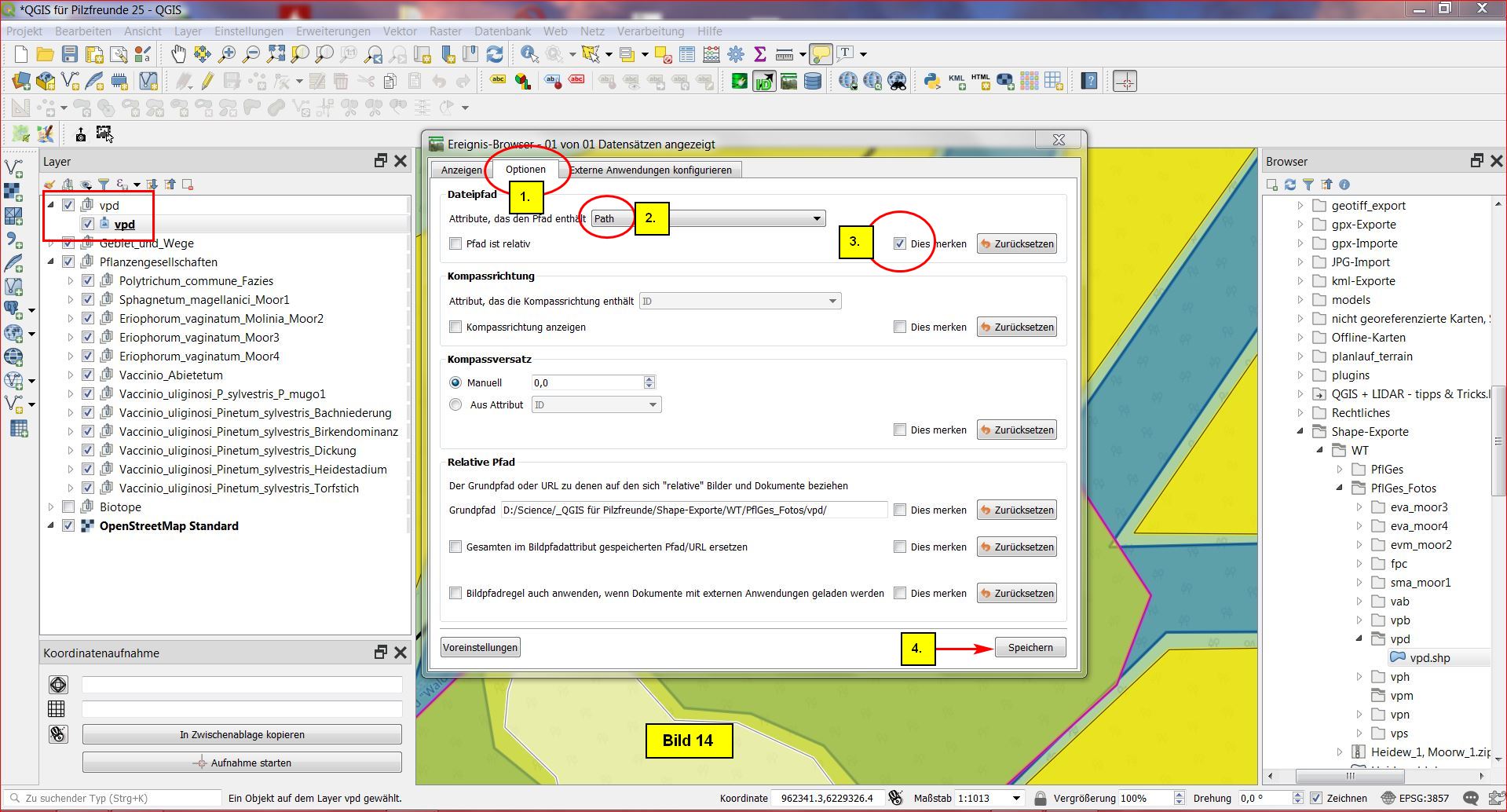
Task: Select the 'Aus Attribut' radio button
Action: 455,404
